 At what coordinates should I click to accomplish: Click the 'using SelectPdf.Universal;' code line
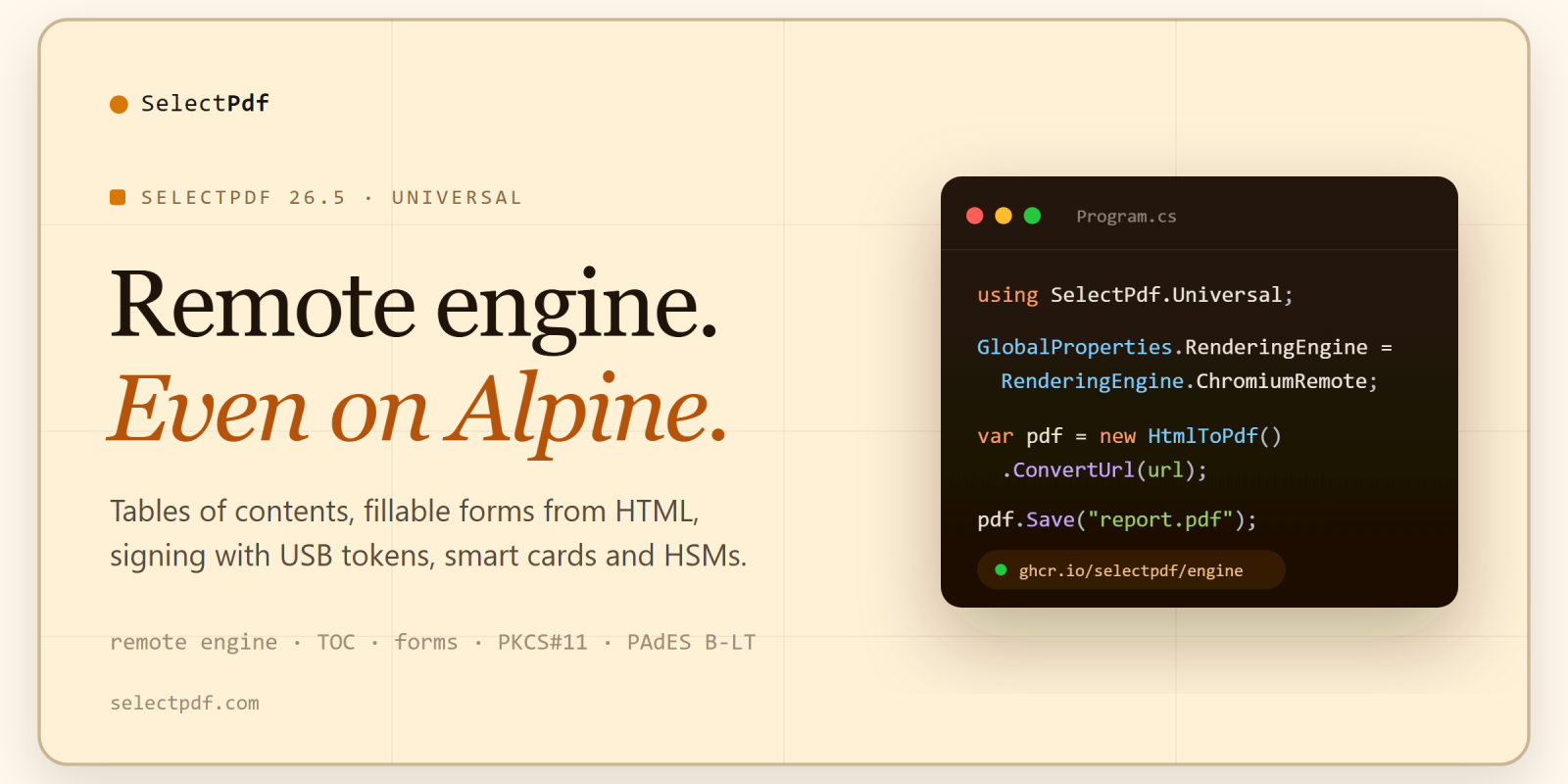pyautogui.click(x=1135, y=295)
